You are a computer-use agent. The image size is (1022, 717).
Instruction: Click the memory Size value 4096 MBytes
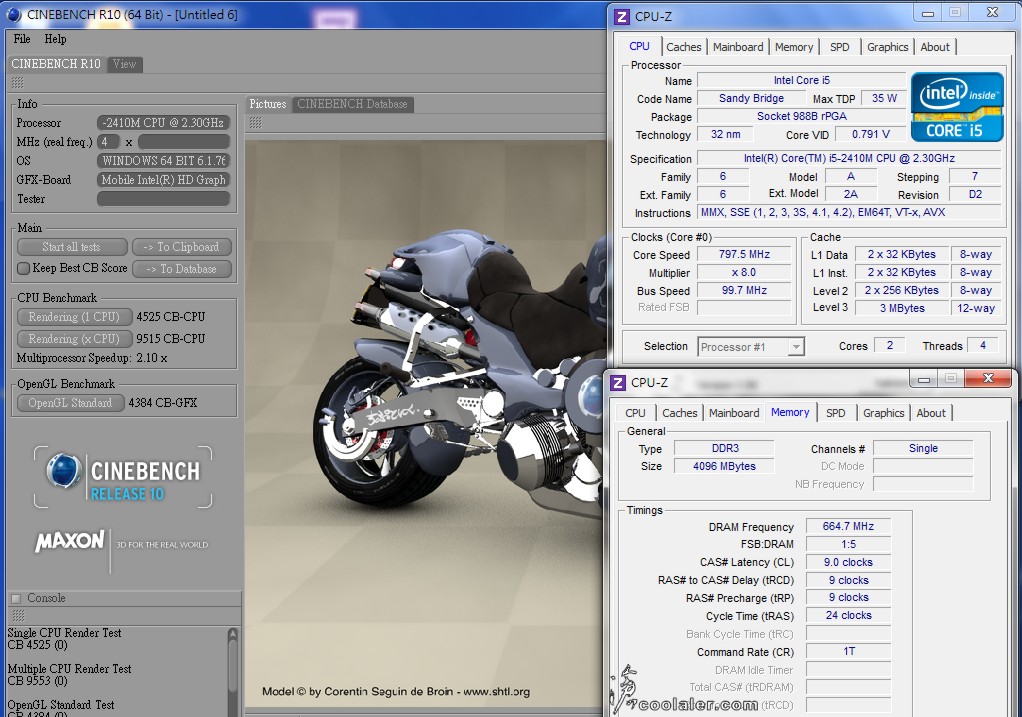tap(725, 466)
